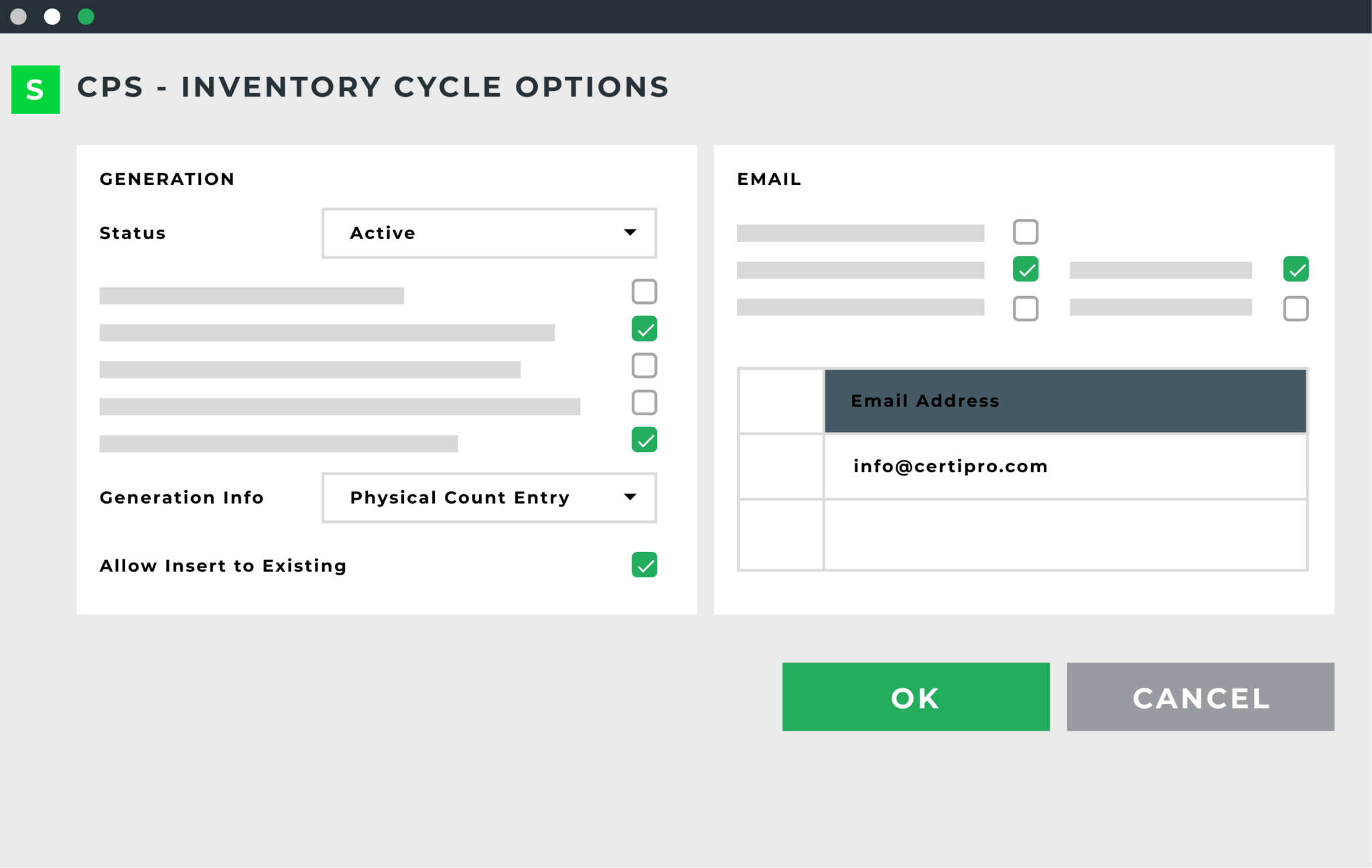Confirm options with the OK button
Screen dimensions: 1372x868
(x=916, y=697)
